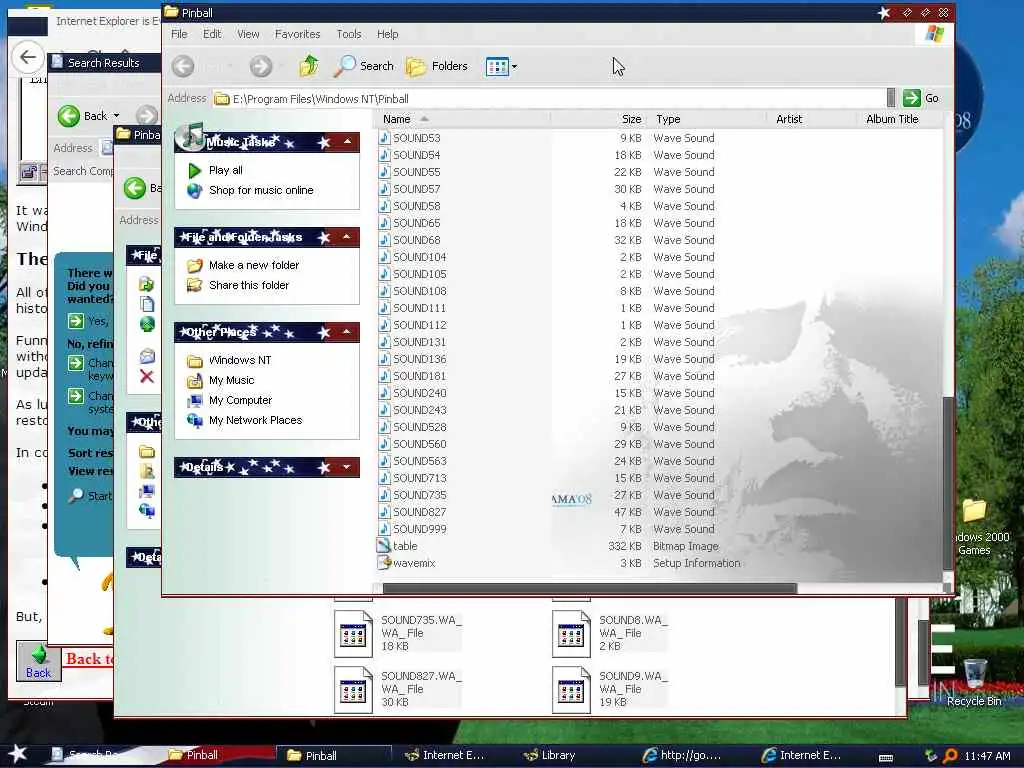Open Windows 2000 Games desktop folder
This screenshot has height=768, width=1024.
[x=974, y=526]
